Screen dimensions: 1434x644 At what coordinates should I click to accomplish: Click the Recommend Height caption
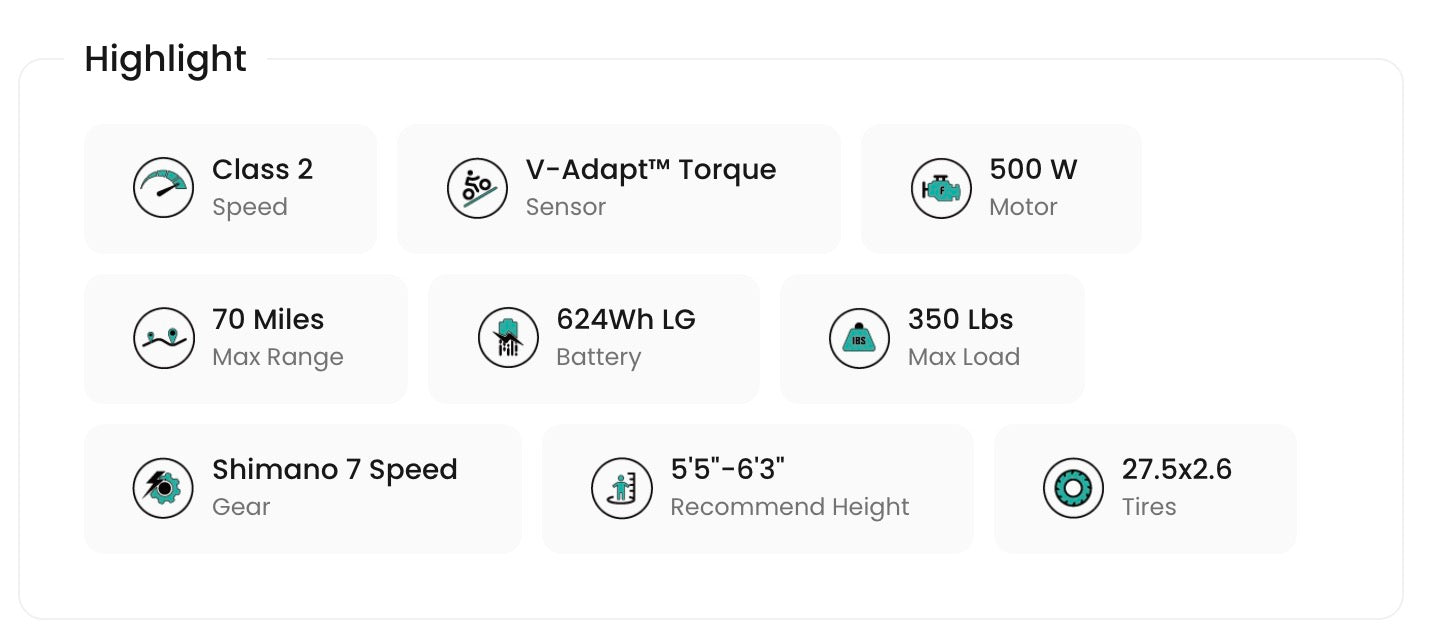pyautogui.click(x=789, y=507)
